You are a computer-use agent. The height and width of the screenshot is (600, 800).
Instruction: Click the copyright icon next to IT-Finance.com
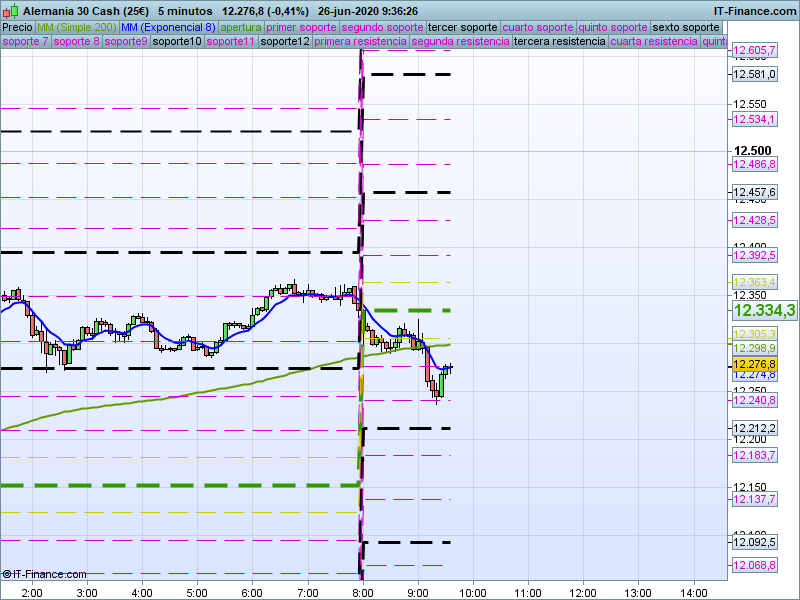click(6, 574)
